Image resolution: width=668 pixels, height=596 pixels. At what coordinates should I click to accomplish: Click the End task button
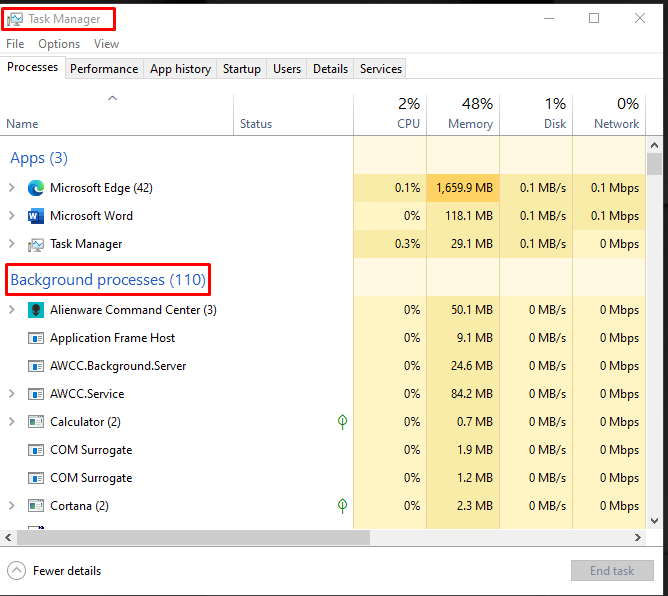pos(612,570)
